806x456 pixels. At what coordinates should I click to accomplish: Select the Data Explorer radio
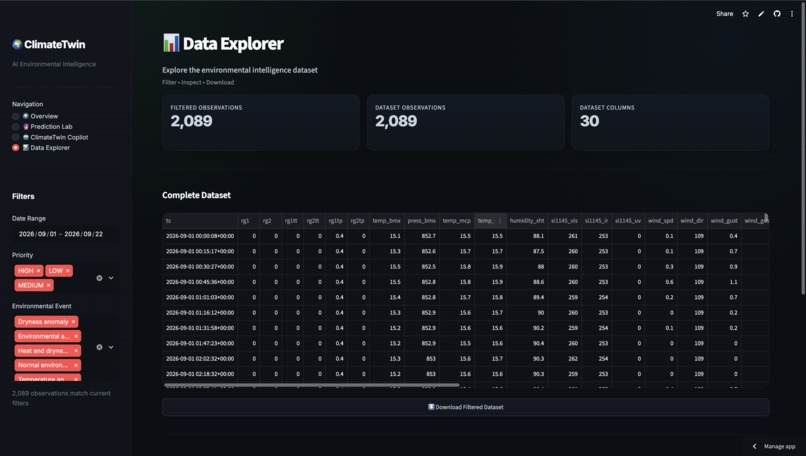pyautogui.click(x=15, y=148)
